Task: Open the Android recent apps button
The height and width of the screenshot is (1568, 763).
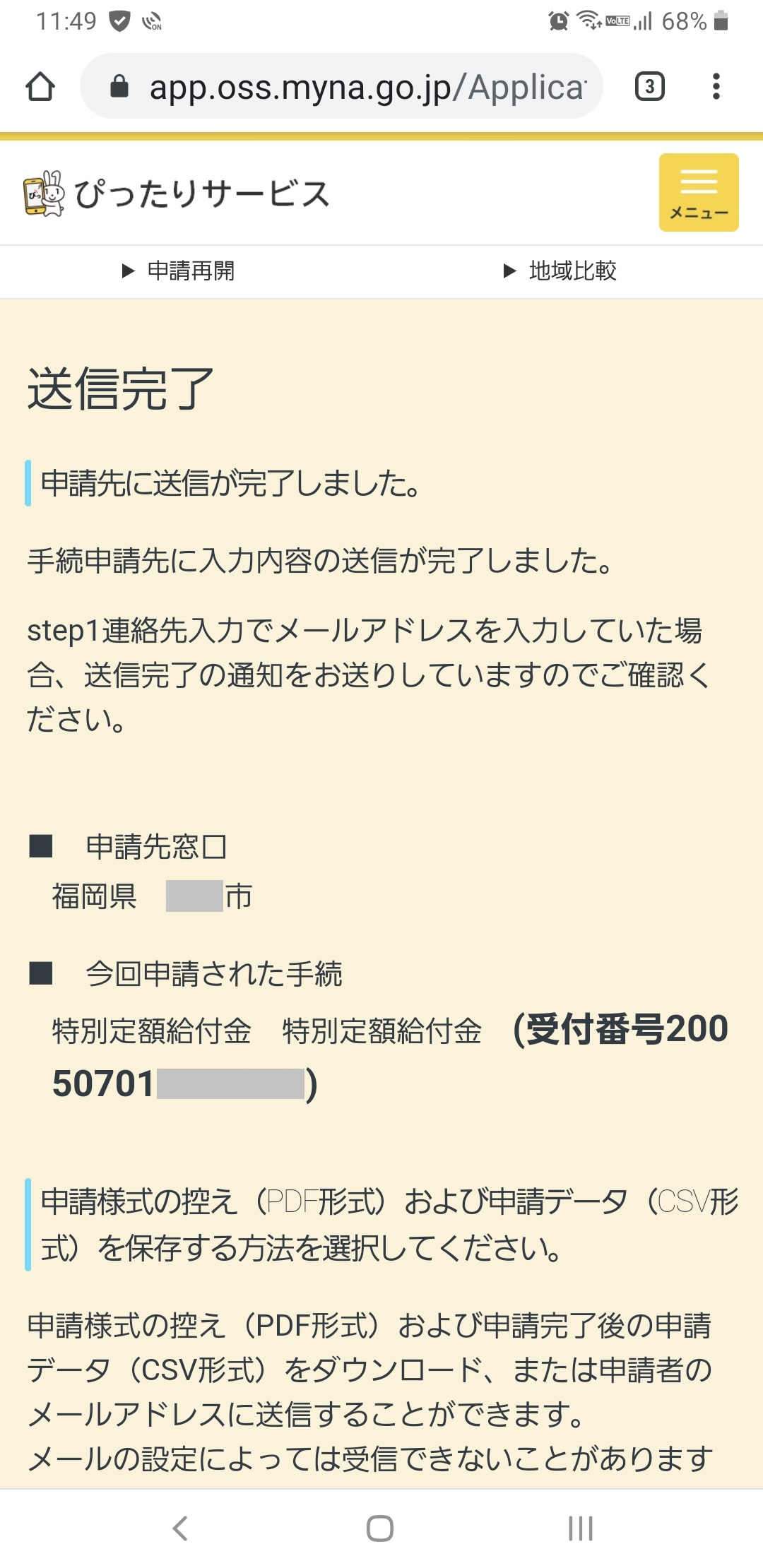Action: click(581, 1528)
